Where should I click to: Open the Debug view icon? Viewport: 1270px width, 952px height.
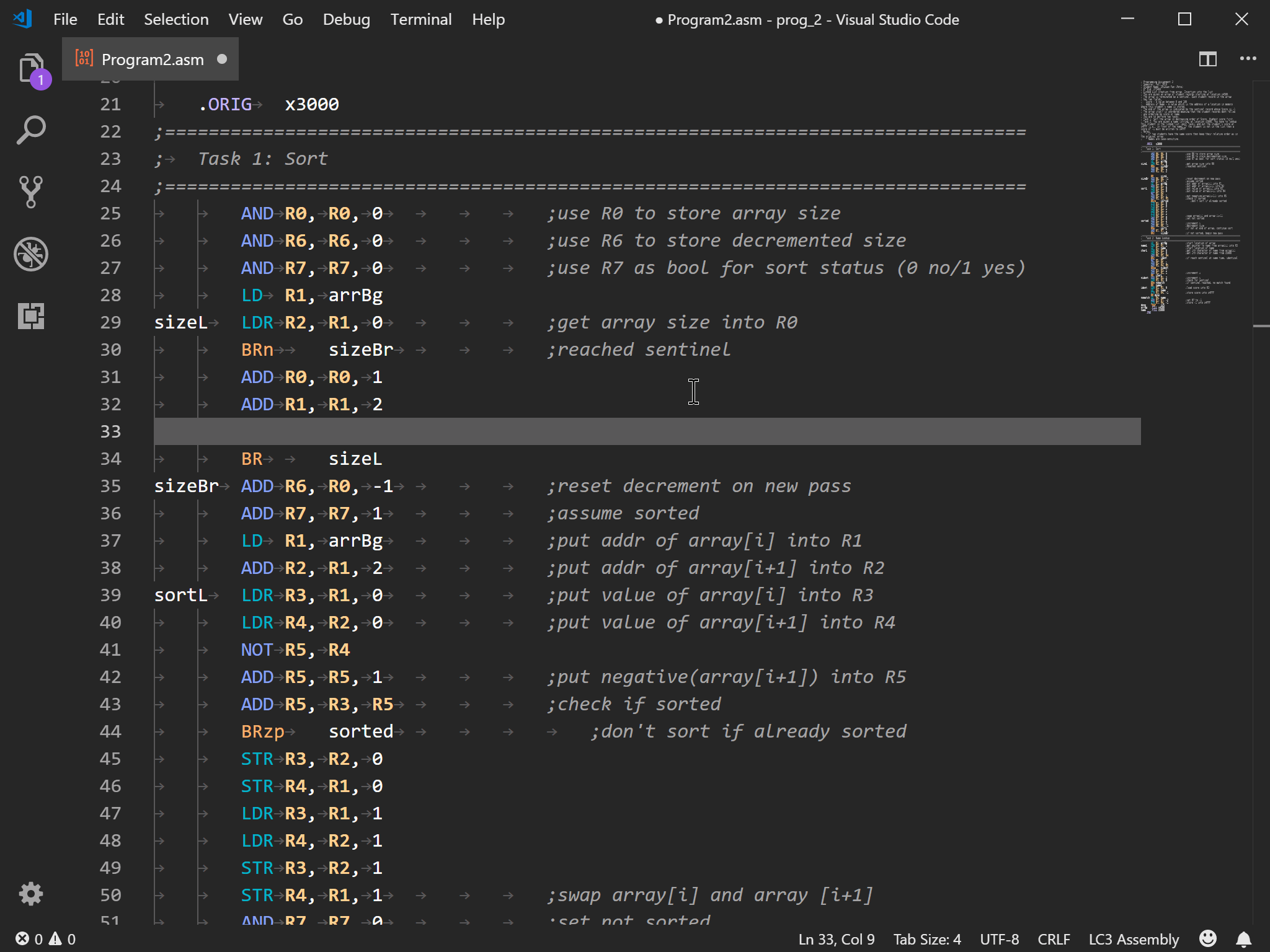click(x=30, y=254)
